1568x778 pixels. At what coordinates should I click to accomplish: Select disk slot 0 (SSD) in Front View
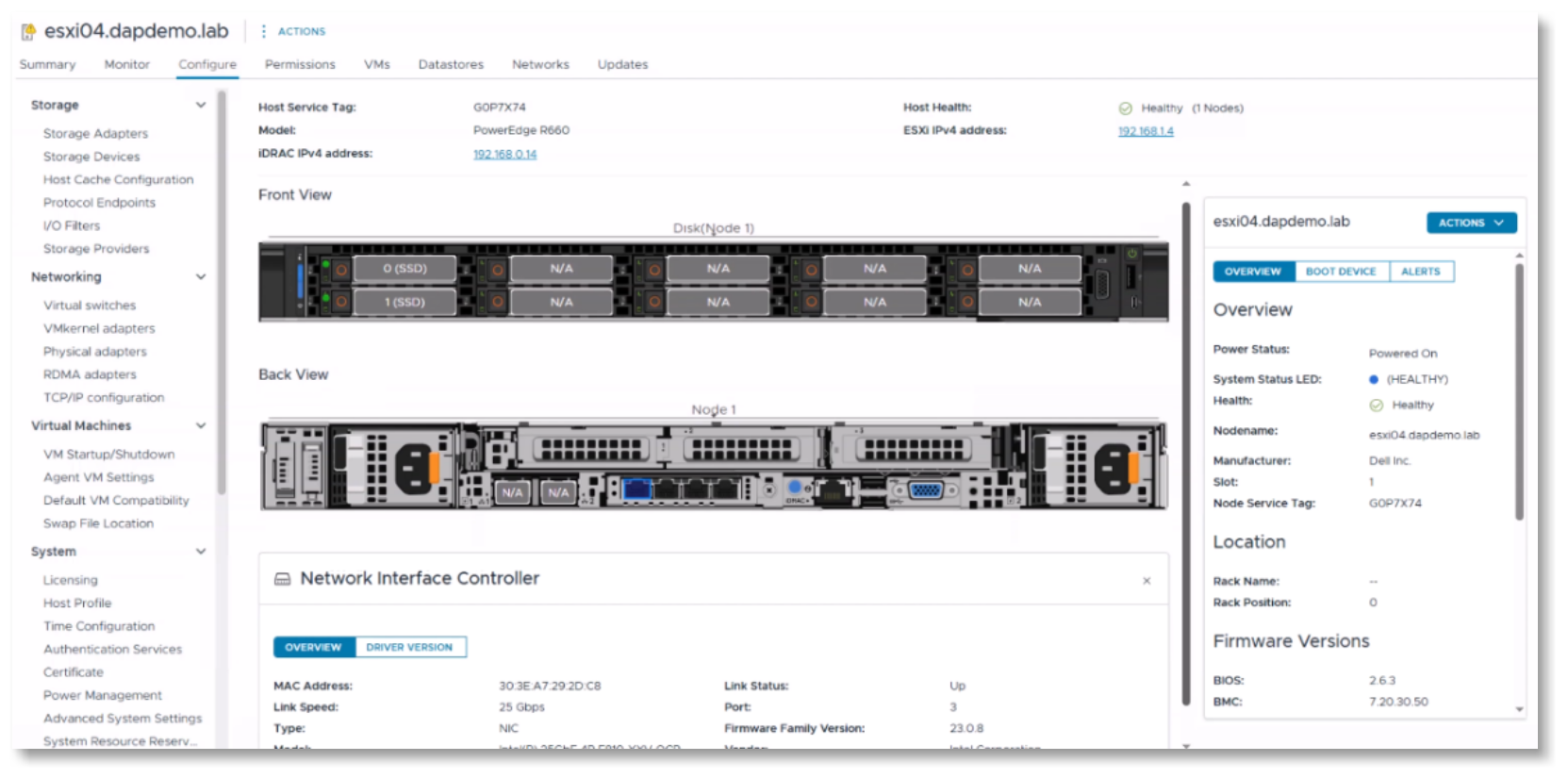click(404, 269)
